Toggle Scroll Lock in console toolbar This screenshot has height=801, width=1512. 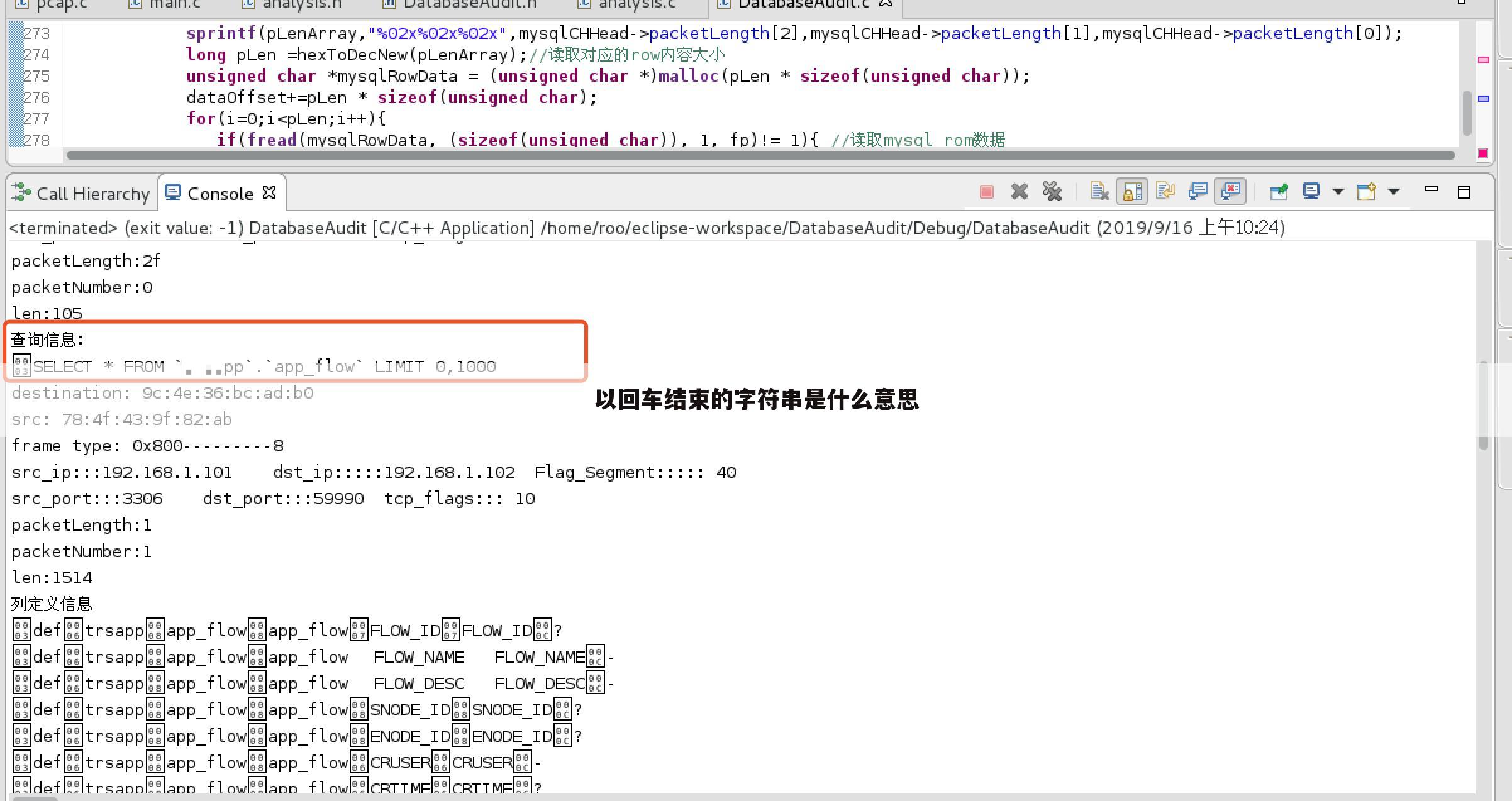pos(1132,192)
